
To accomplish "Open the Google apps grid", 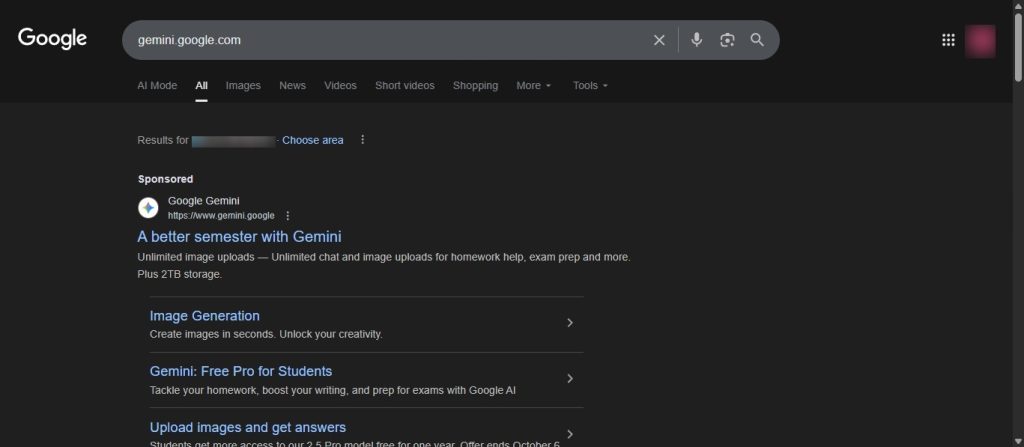I will (948, 40).
